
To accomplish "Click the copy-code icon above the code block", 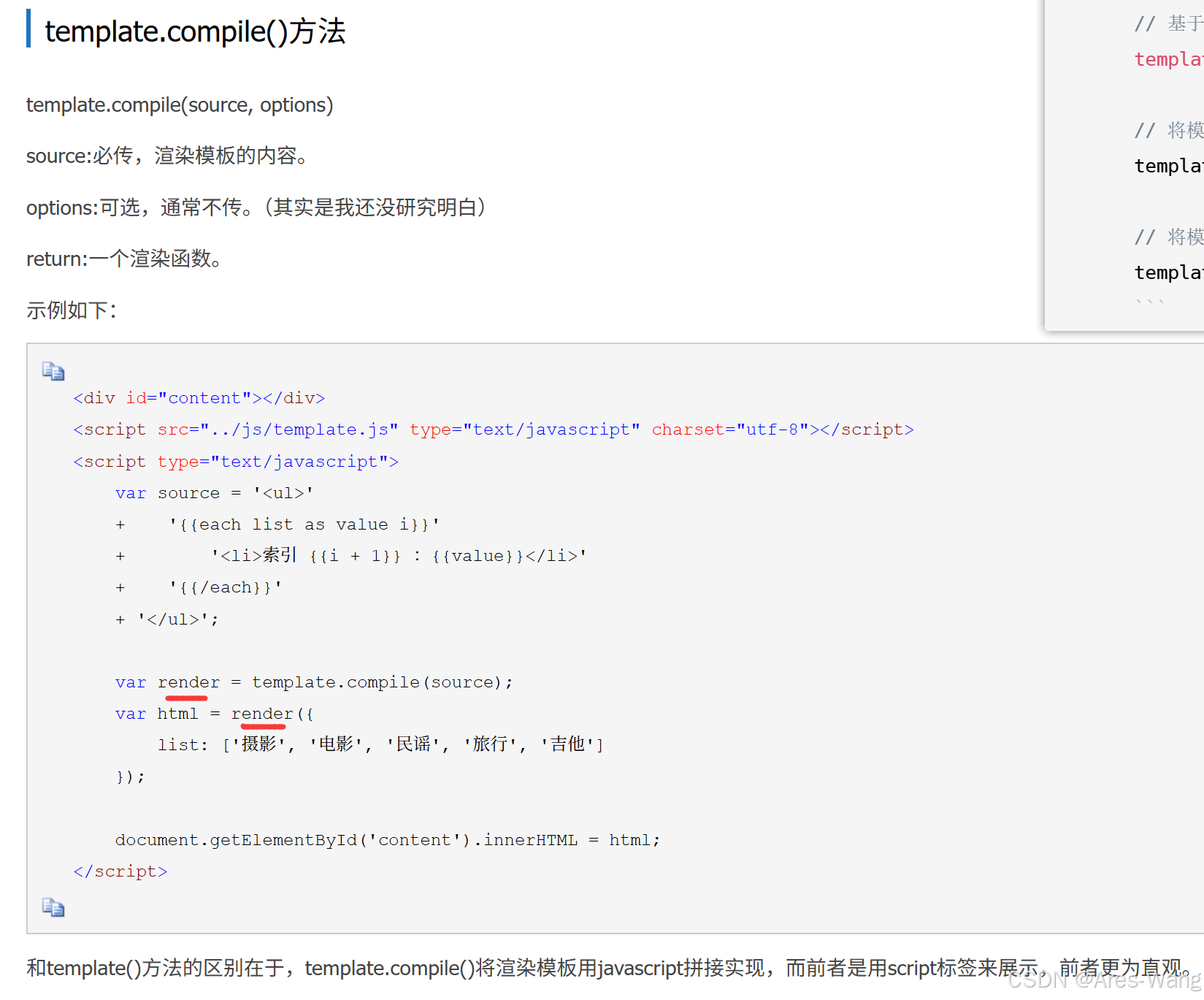I will (x=53, y=371).
